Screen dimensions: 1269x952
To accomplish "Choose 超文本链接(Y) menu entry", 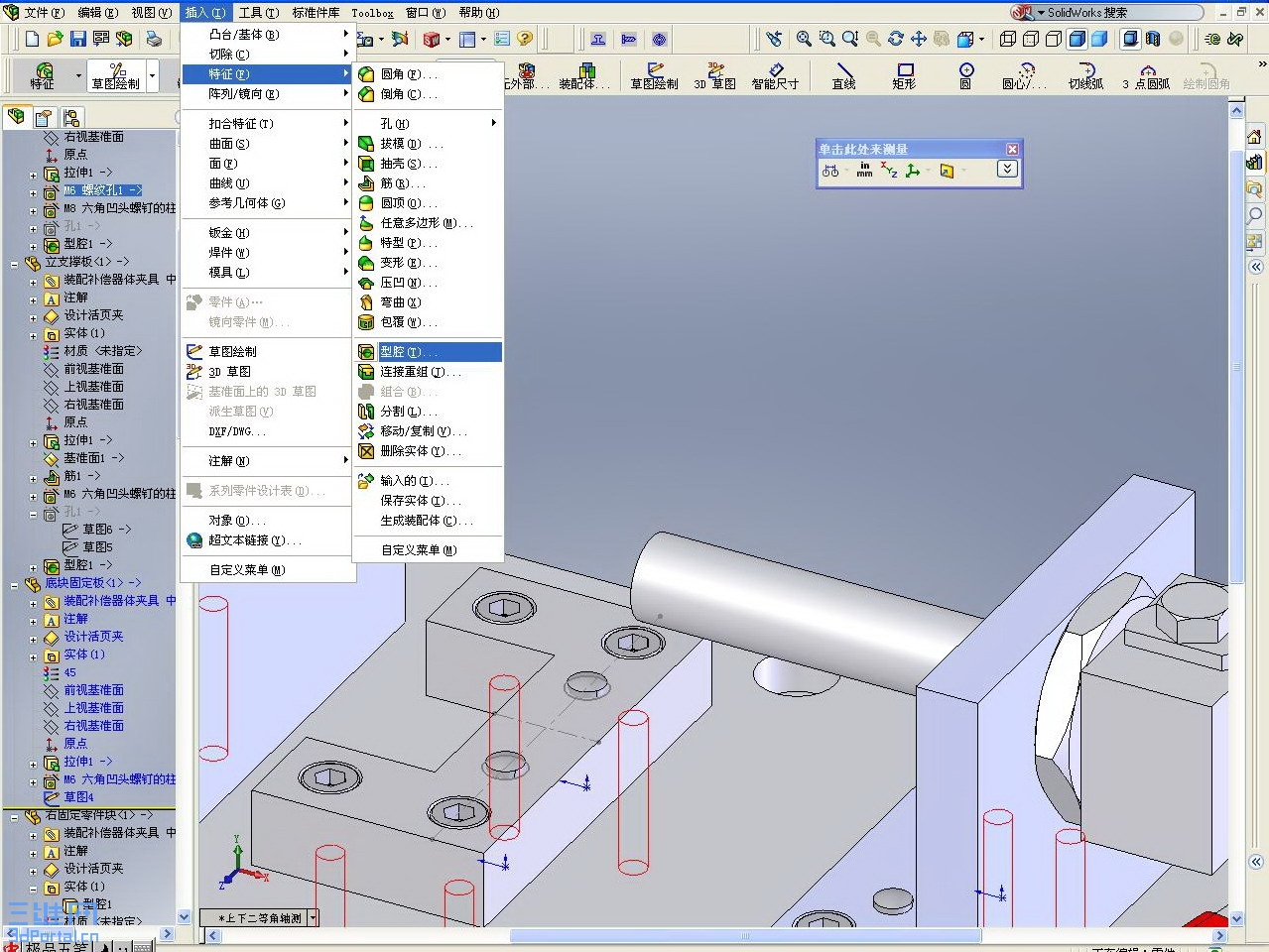I will (268, 540).
